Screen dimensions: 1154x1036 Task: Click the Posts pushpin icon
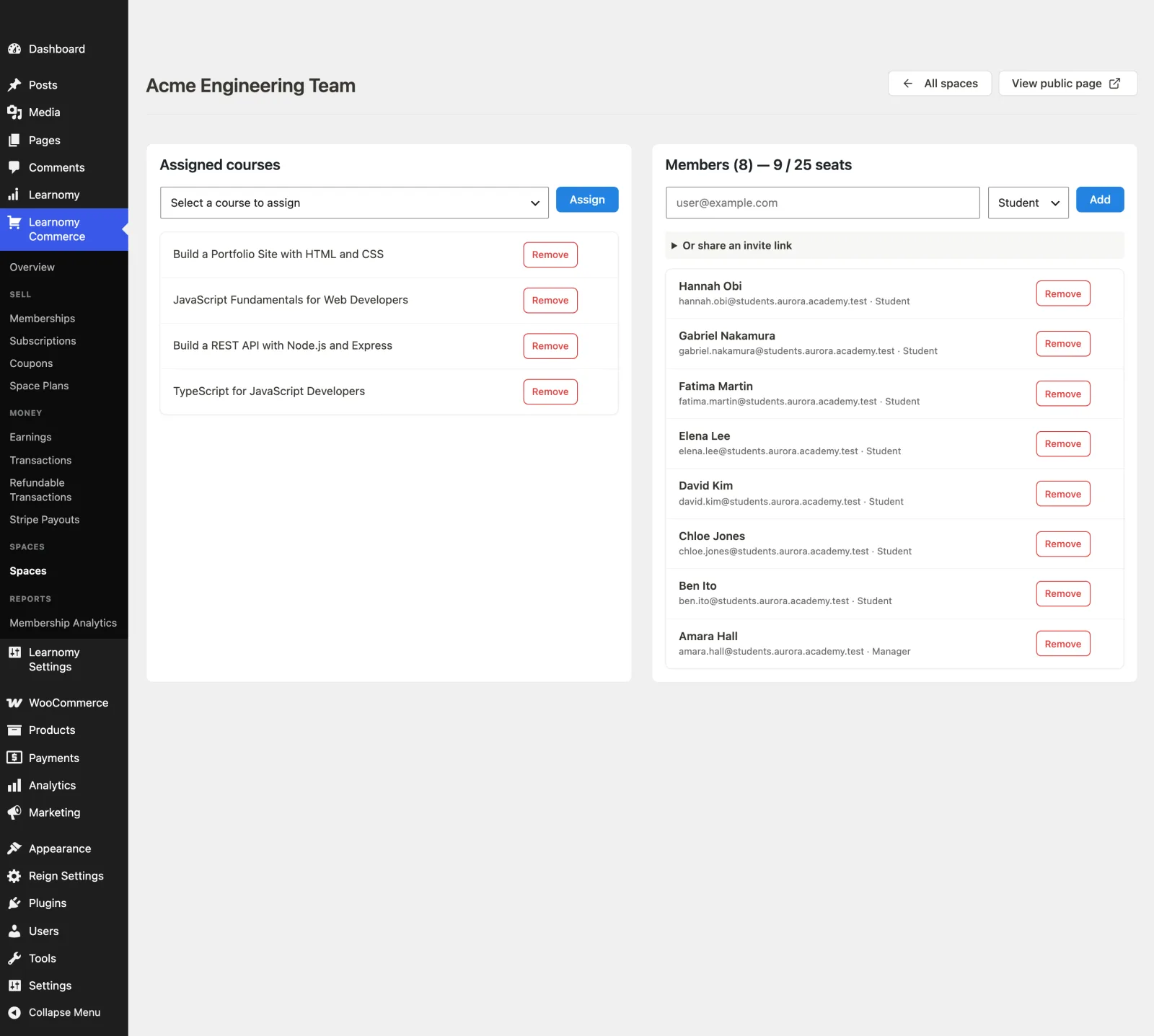click(14, 85)
